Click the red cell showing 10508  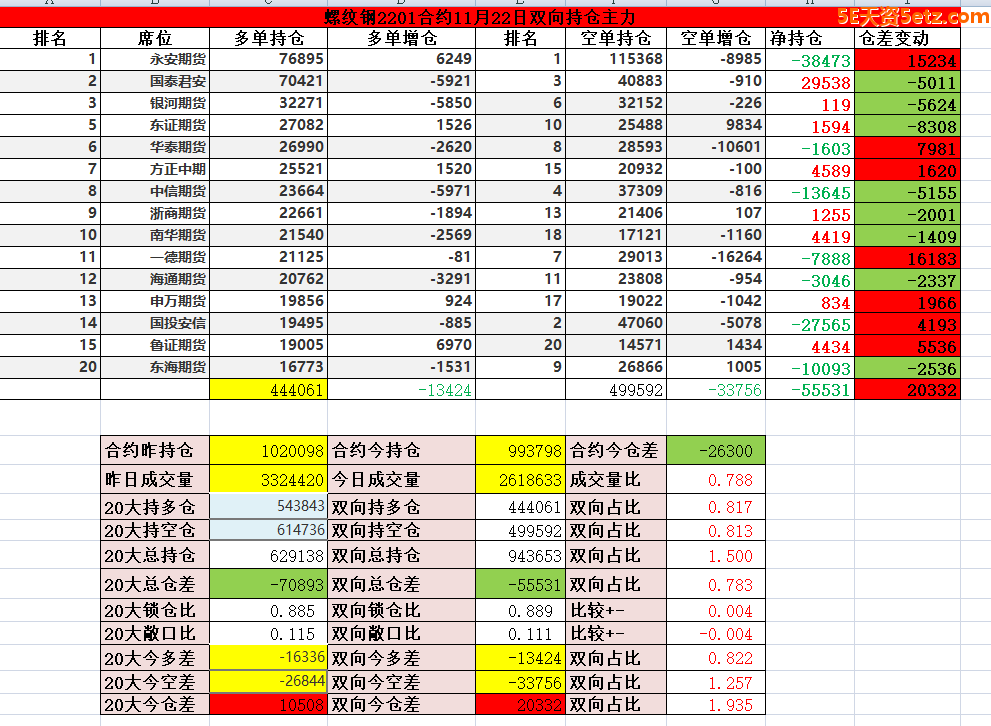pyautogui.click(x=269, y=705)
